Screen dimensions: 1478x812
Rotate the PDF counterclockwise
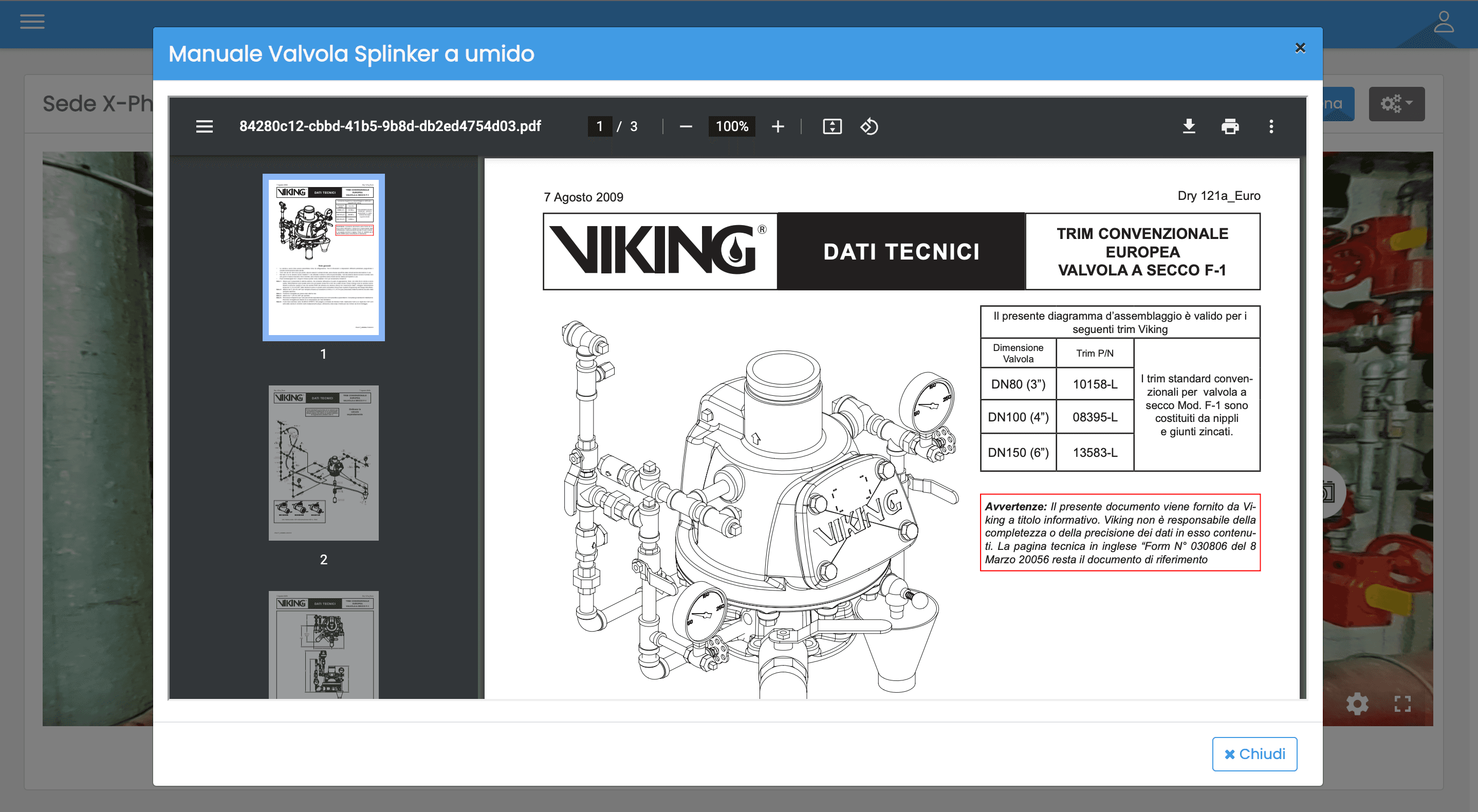coord(869,126)
